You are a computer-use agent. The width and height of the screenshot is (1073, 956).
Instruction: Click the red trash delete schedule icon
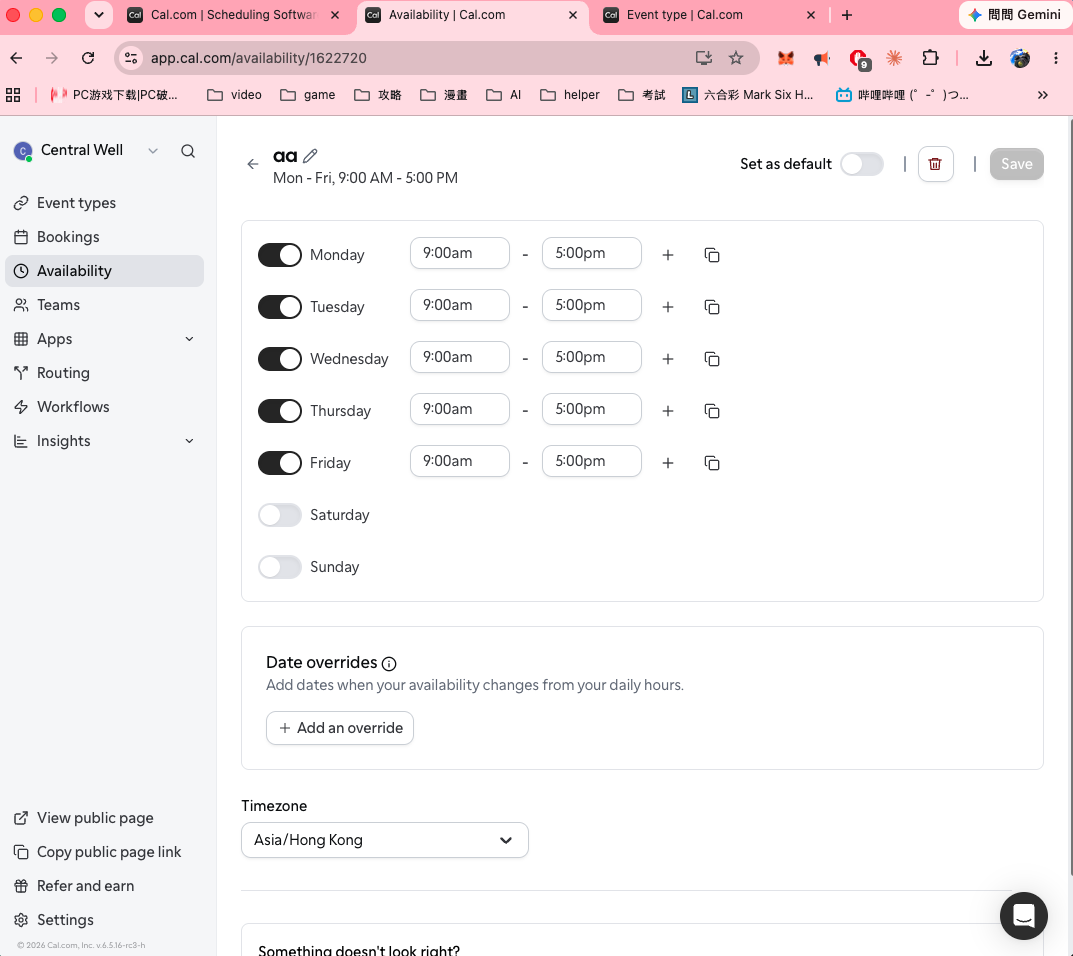click(935, 164)
